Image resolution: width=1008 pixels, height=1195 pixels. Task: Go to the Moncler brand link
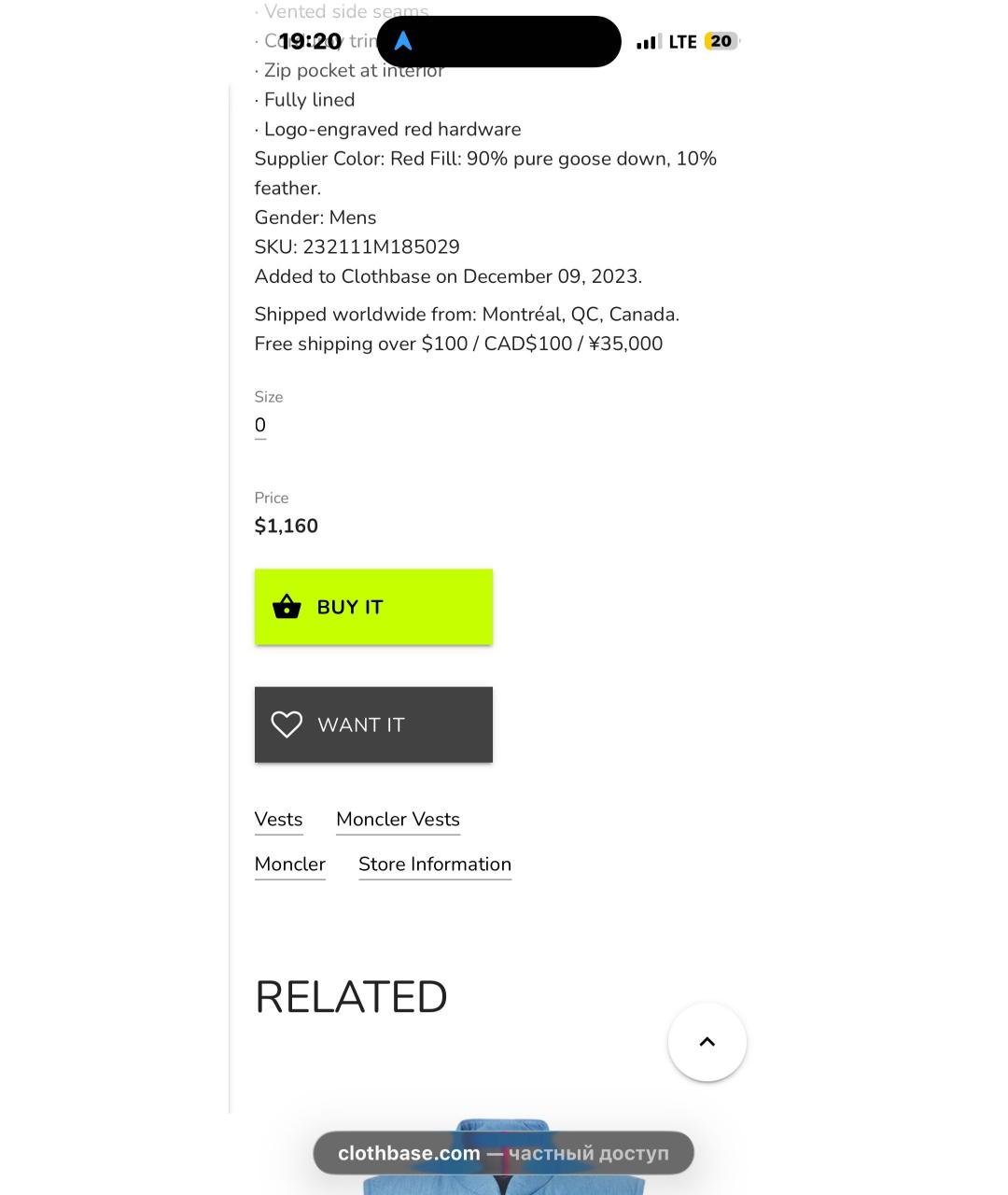pos(289,865)
